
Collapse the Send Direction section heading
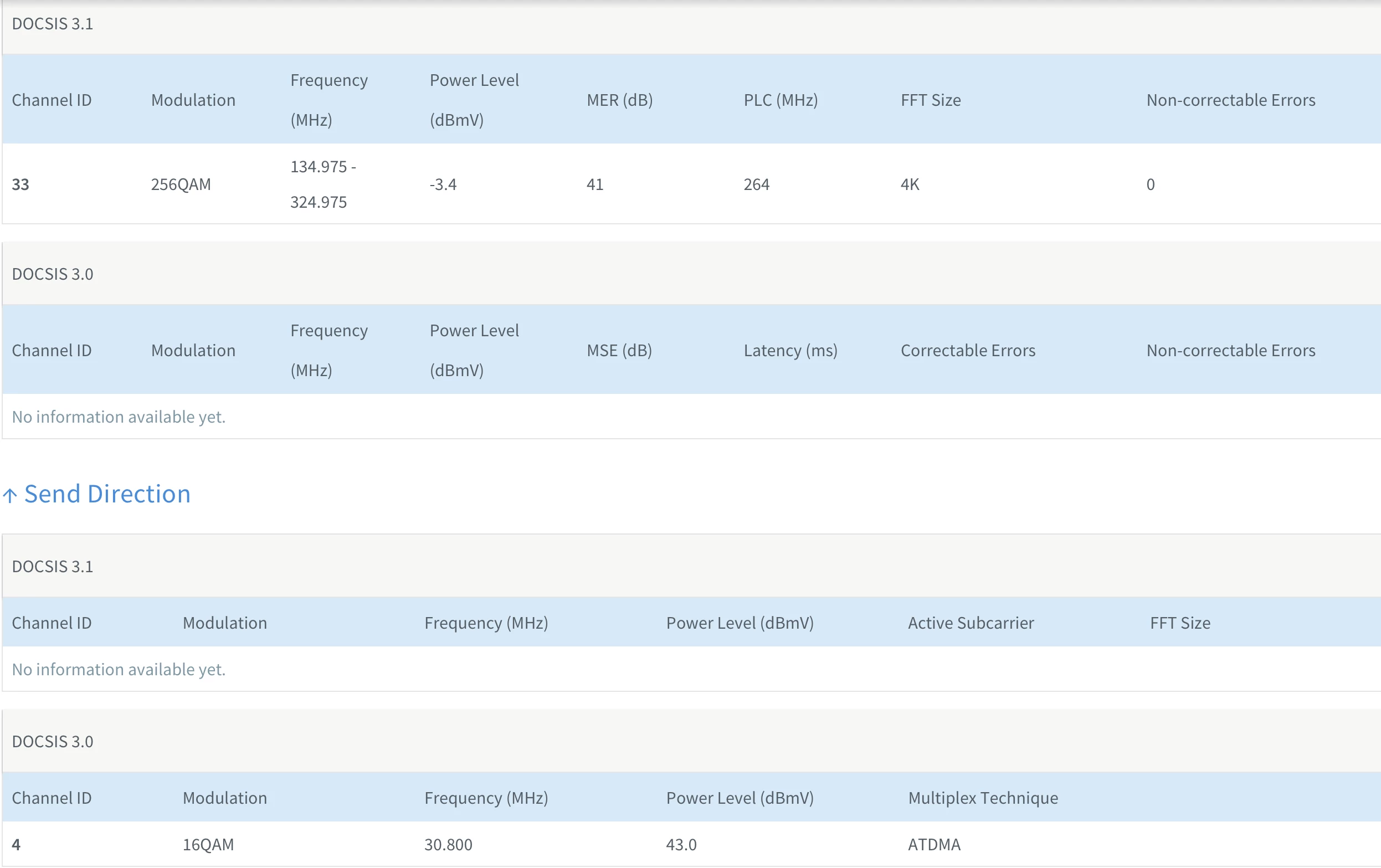(107, 494)
